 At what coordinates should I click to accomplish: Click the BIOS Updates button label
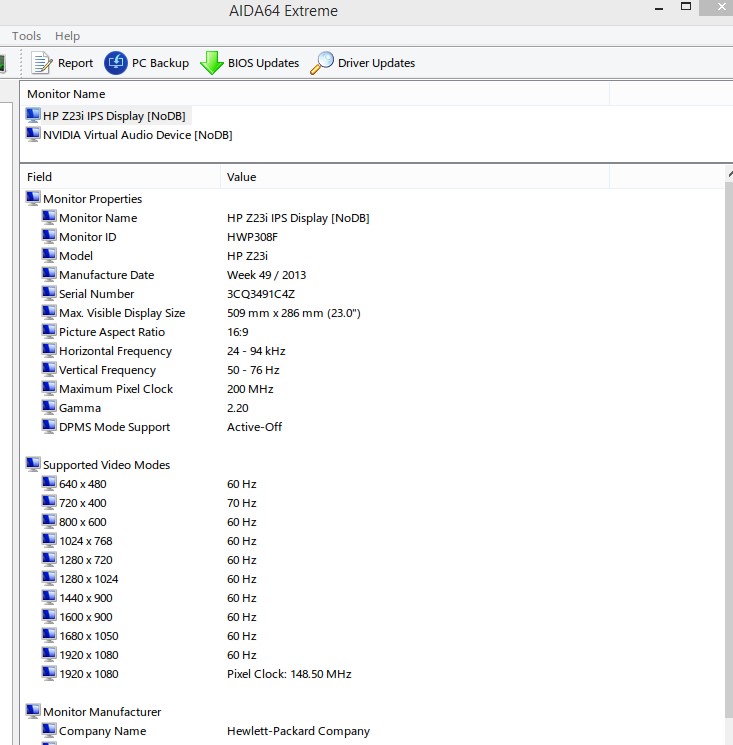pyautogui.click(x=263, y=63)
